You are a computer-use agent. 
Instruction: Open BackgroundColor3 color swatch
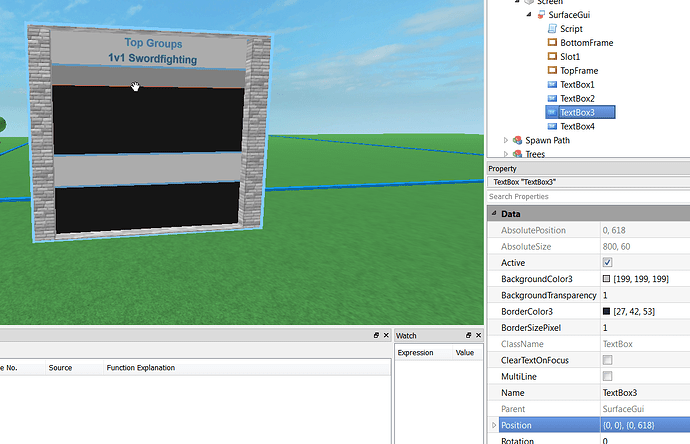[x=606, y=279]
